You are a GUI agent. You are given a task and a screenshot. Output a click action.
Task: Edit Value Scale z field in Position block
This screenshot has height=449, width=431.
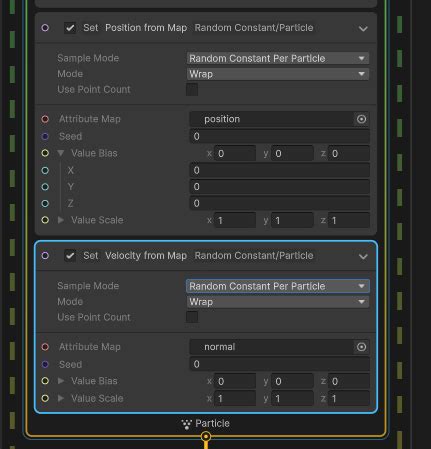pyautogui.click(x=349, y=220)
